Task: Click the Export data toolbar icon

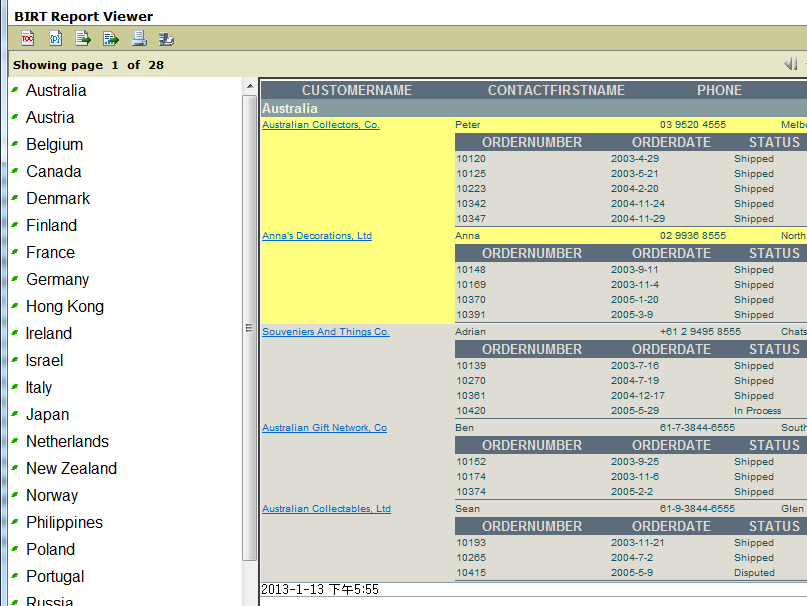Action: (x=83, y=38)
